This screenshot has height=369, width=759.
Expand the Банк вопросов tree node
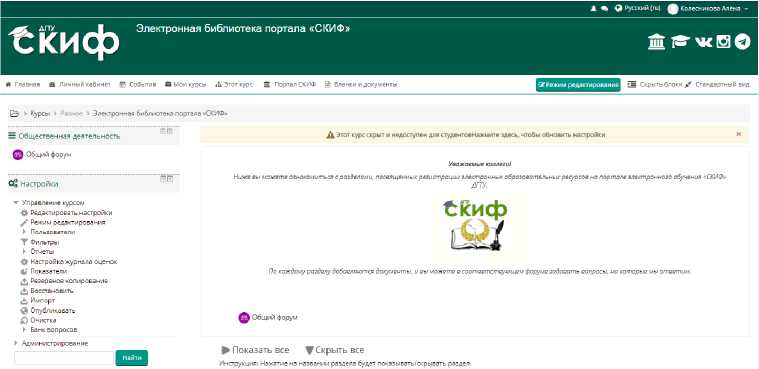24,329
